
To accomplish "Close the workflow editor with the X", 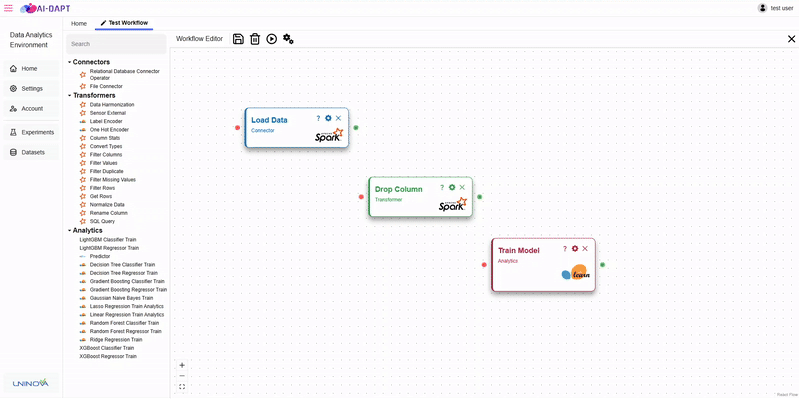I will point(791,39).
